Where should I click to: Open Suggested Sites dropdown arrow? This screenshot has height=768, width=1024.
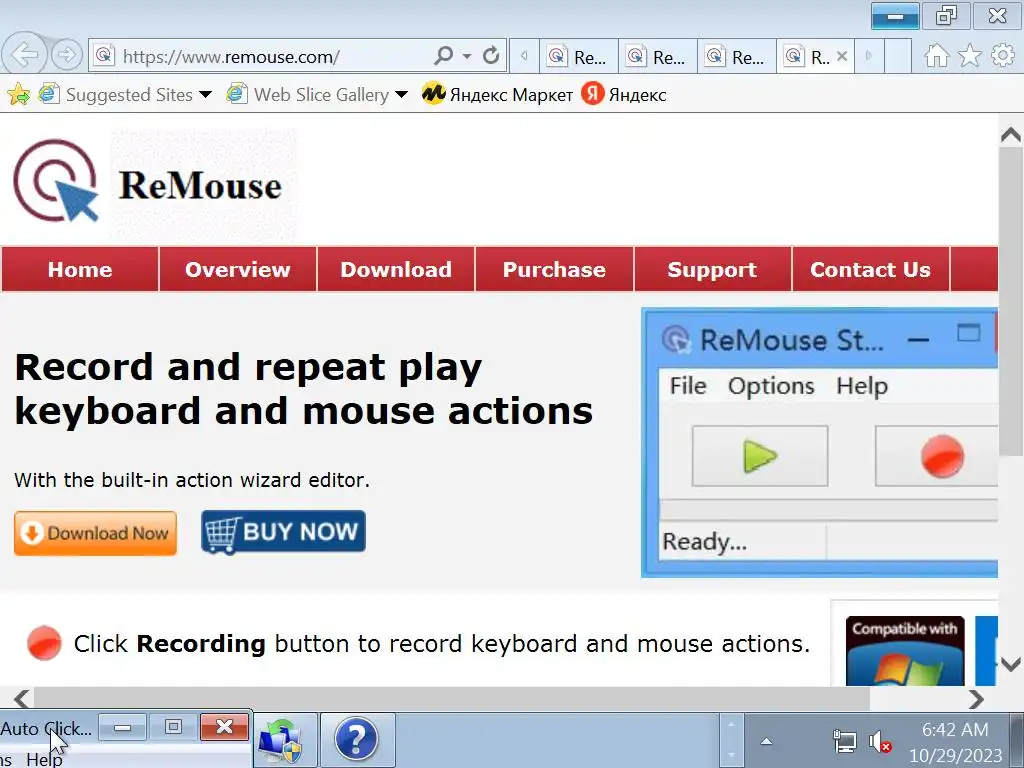pos(205,95)
